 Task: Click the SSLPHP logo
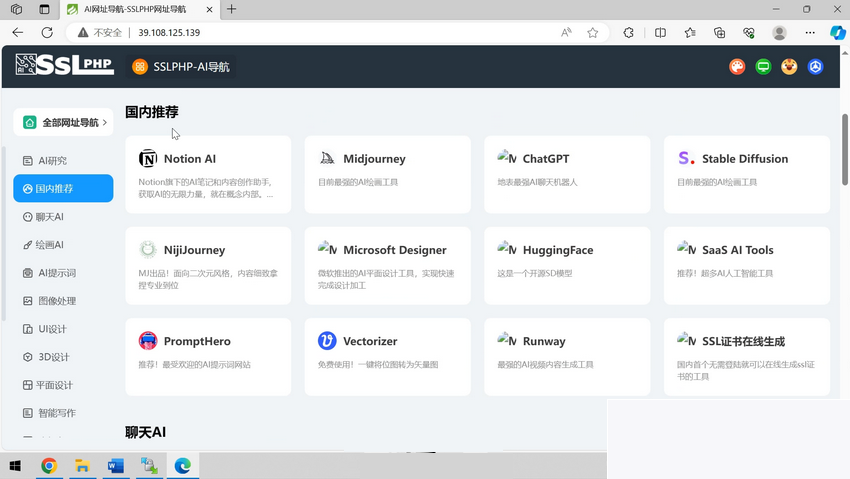pyautogui.click(x=64, y=66)
